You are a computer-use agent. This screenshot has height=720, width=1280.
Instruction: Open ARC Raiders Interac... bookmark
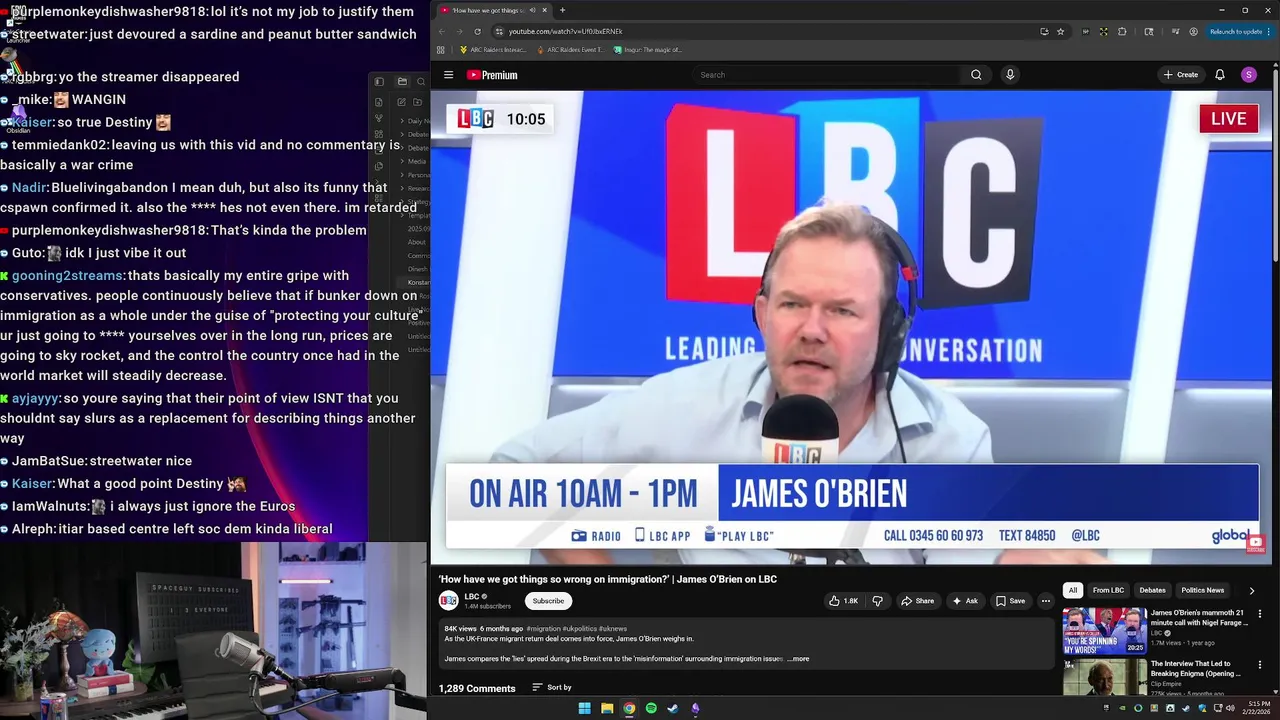tap(492, 50)
